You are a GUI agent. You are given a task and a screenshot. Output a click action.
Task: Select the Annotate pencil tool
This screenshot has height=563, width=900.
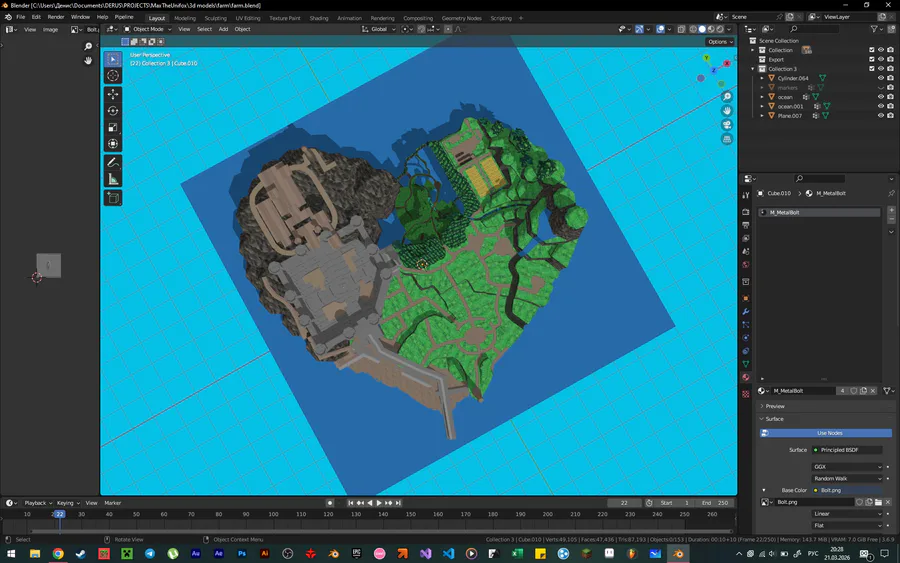click(x=113, y=163)
